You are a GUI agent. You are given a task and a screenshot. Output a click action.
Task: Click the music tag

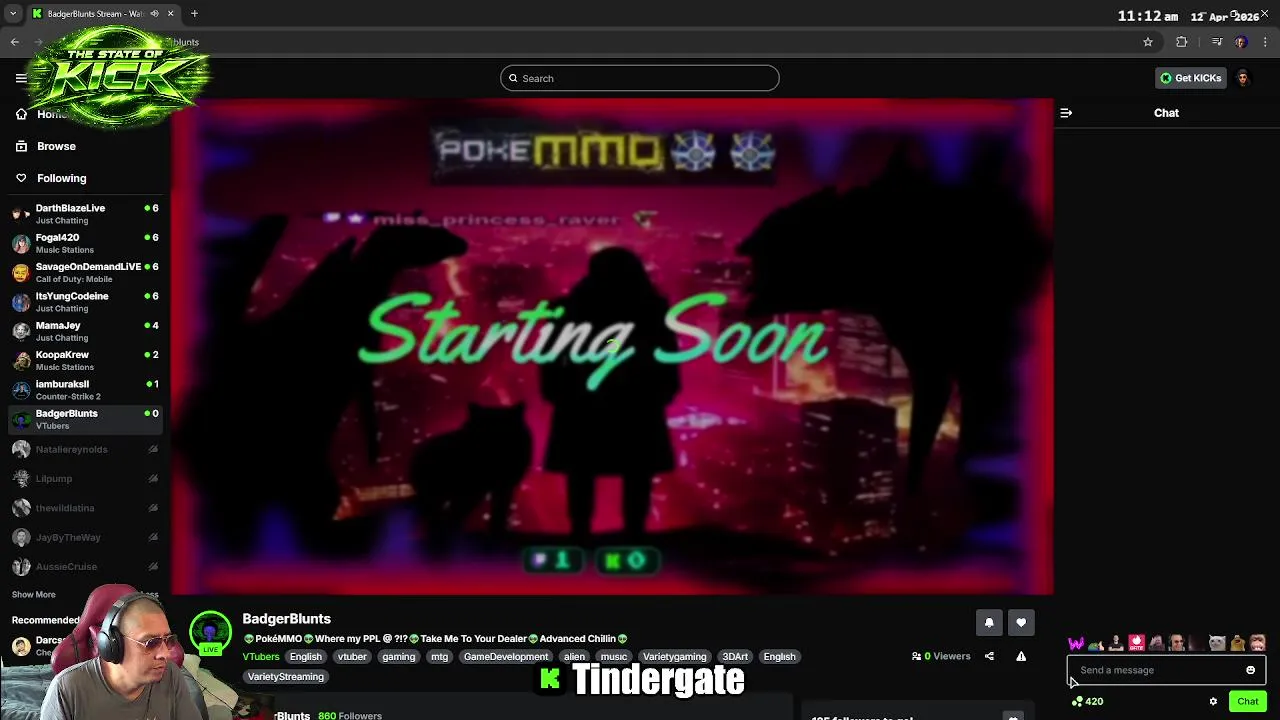[x=613, y=657]
